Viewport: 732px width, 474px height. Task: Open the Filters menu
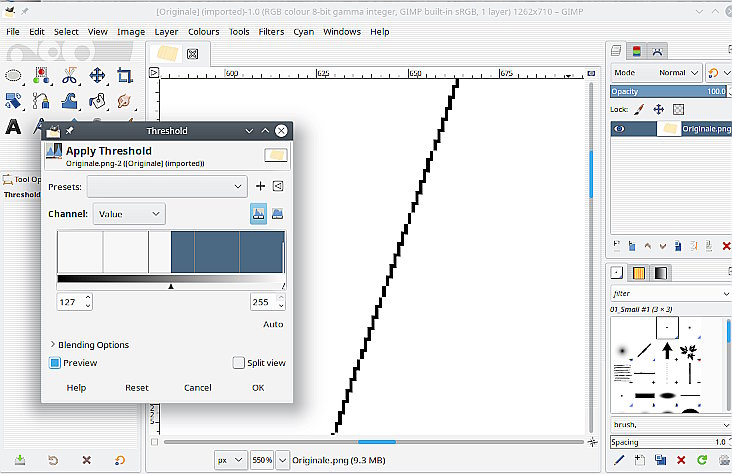271,32
